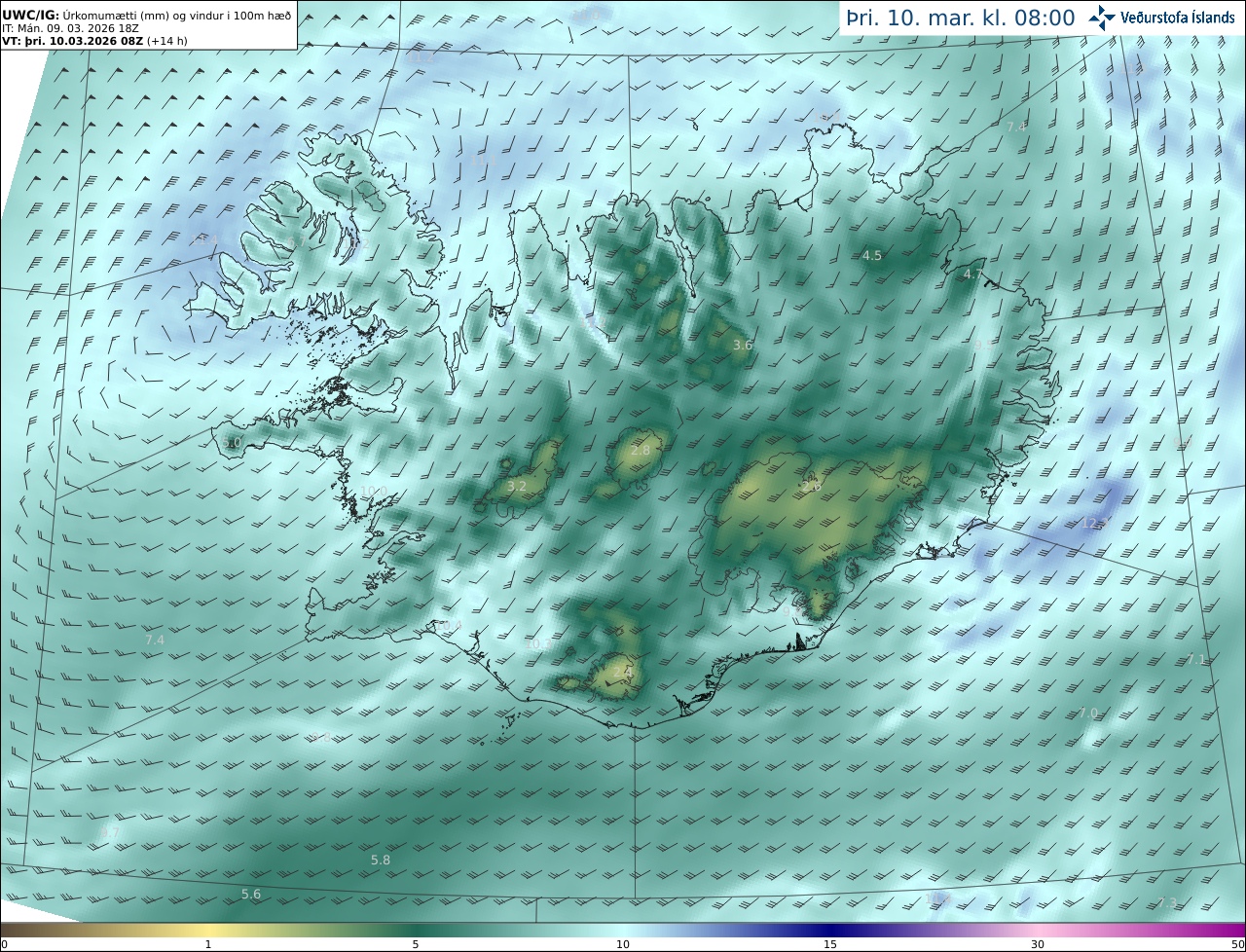Click the 7.3 value over the ocean
Viewport: 1246px width, 952px height.
pos(1166,903)
